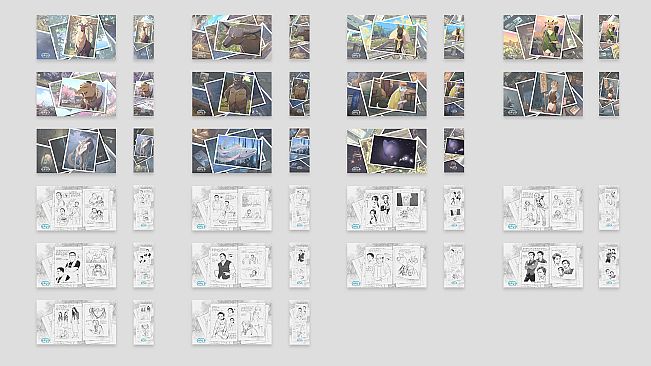Open the wide bear with cherry blossoms collage
The height and width of the screenshot is (366, 651).
pyautogui.click(x=76, y=94)
